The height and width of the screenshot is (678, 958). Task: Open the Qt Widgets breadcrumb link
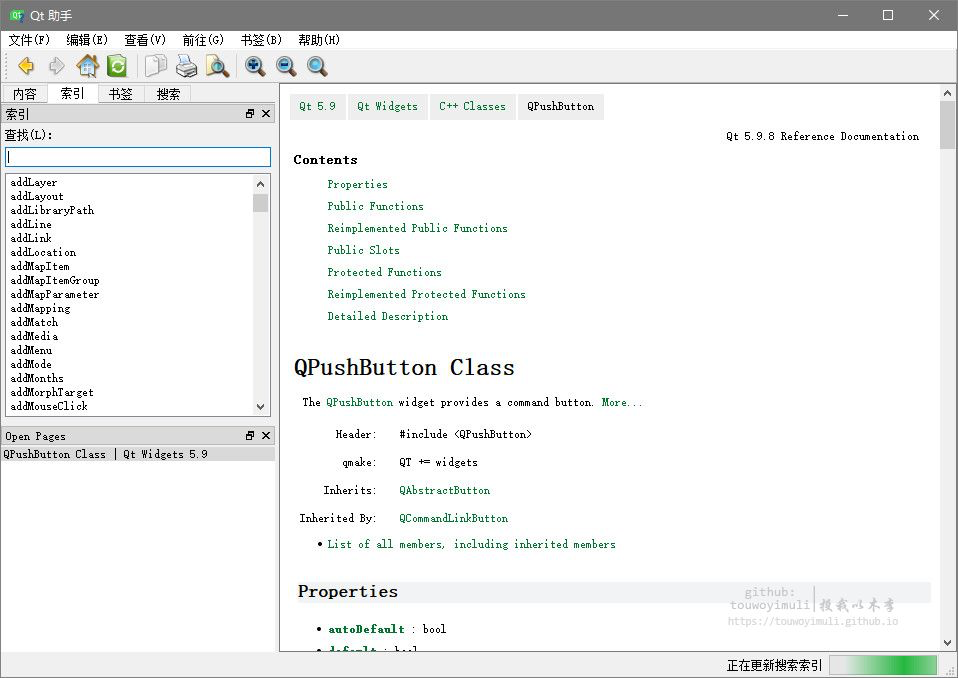tap(387, 106)
